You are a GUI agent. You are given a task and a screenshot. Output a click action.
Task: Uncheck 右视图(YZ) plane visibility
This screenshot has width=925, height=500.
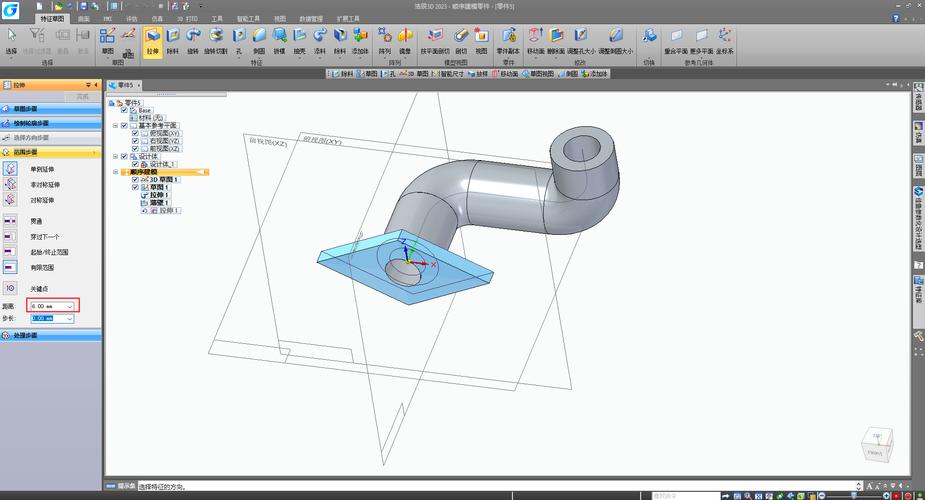pyautogui.click(x=135, y=141)
